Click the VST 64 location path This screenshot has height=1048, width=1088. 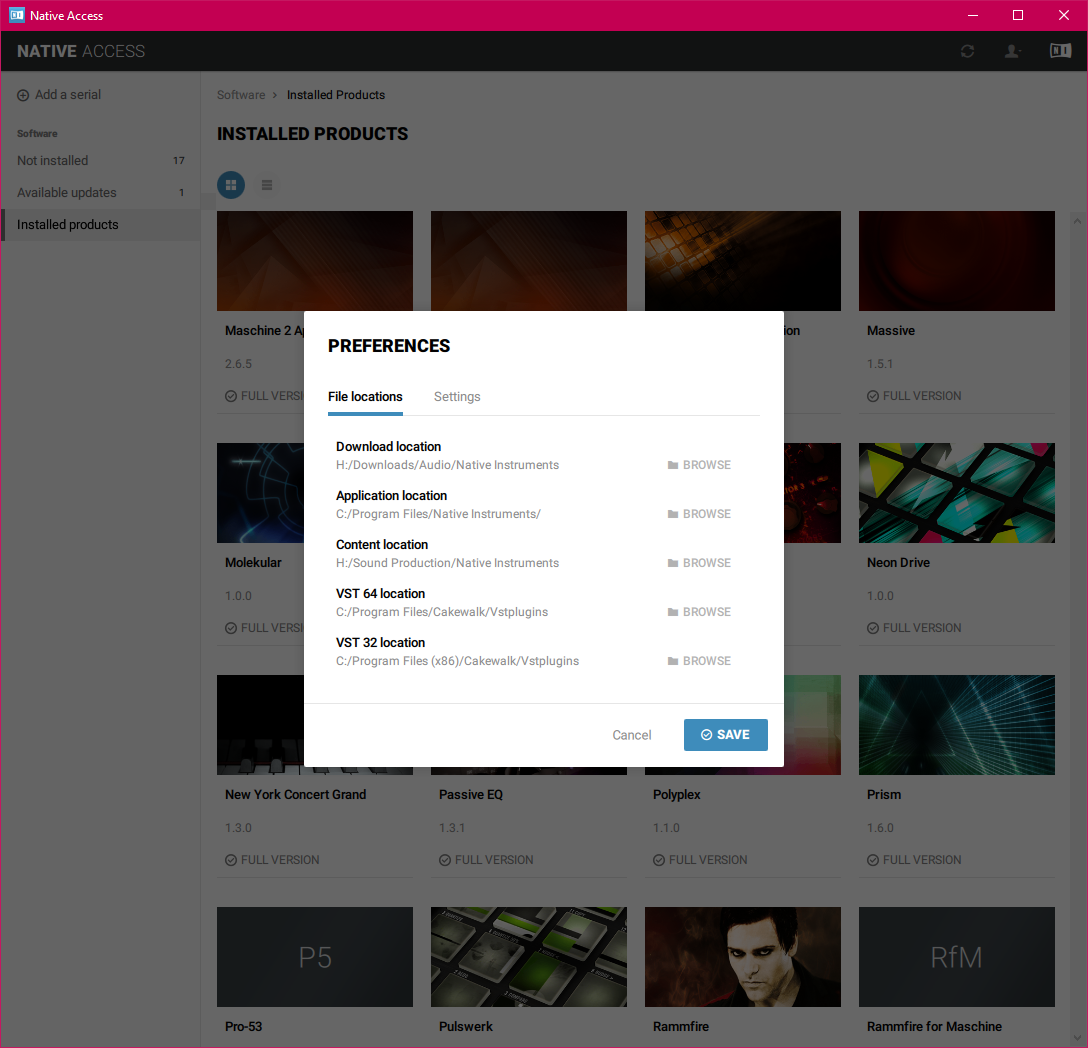coord(442,612)
